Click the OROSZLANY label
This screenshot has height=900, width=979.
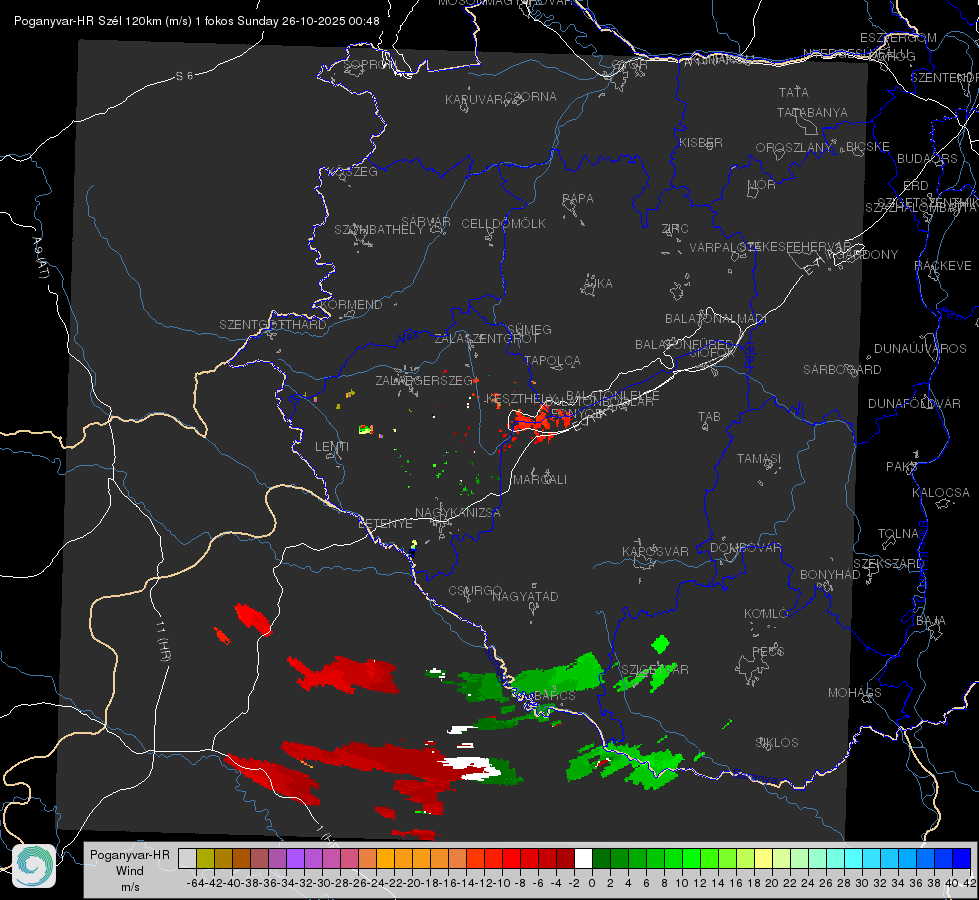794,147
